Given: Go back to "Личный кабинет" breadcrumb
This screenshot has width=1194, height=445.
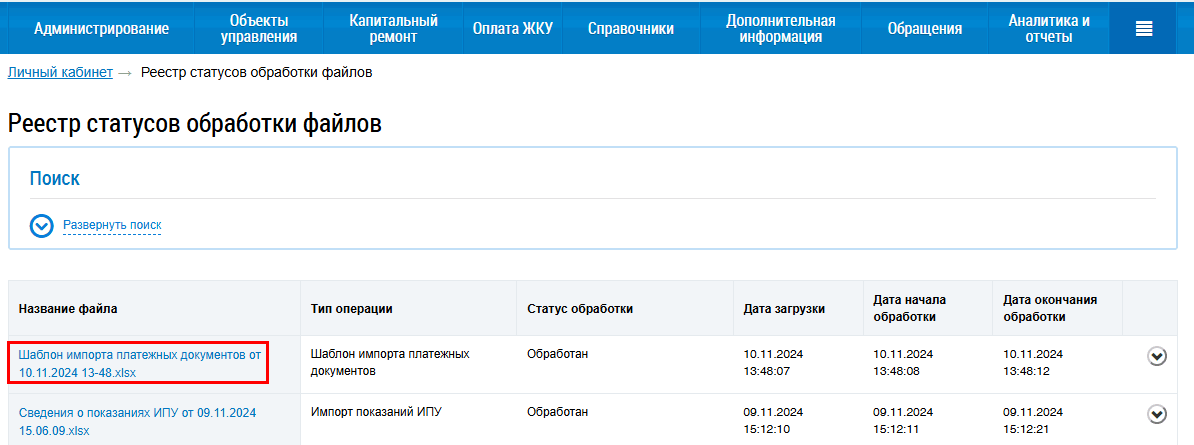Looking at the screenshot, I should click(60, 73).
